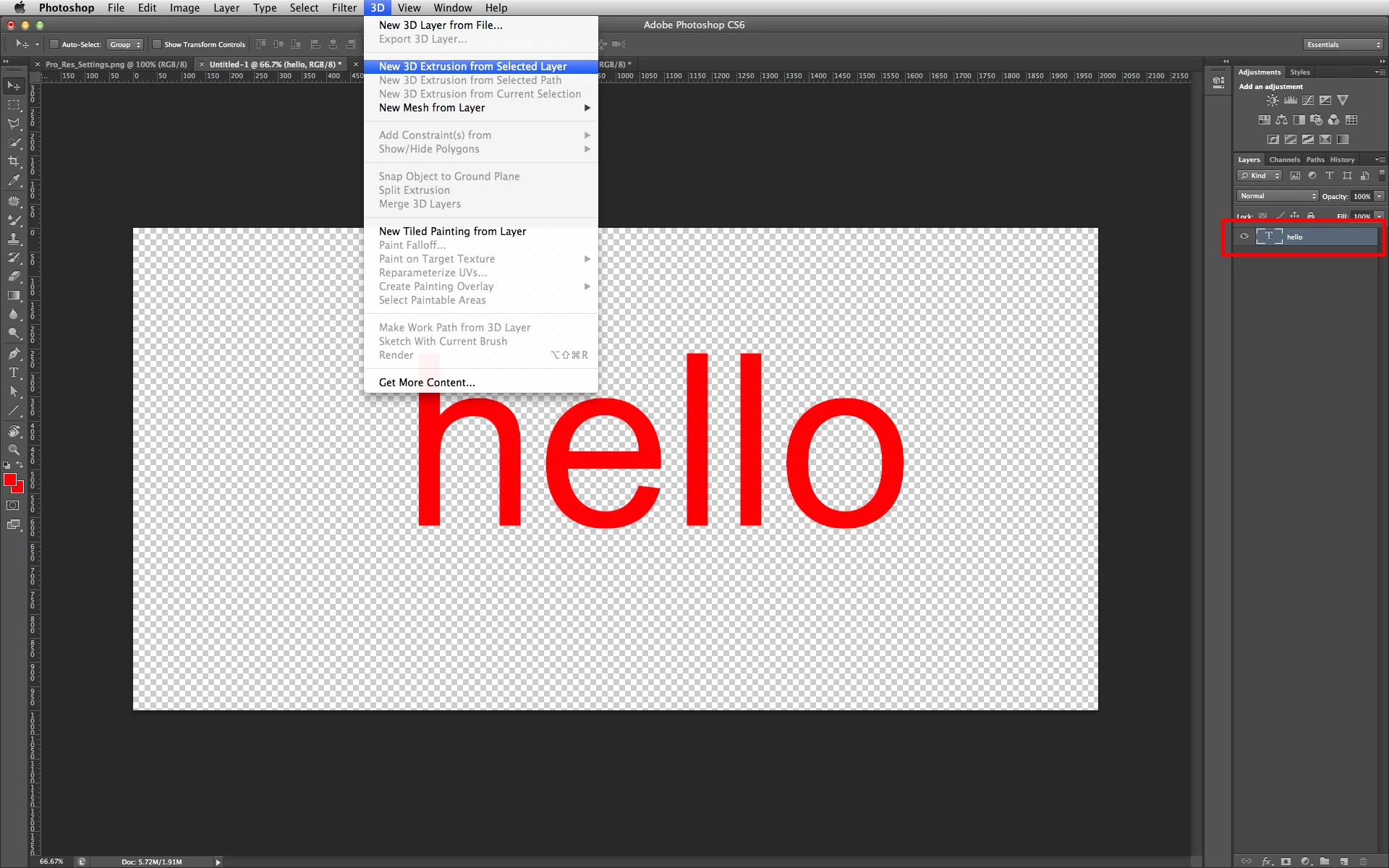
Task: Open the Essentials workspace dropdown
Action: click(1343, 44)
